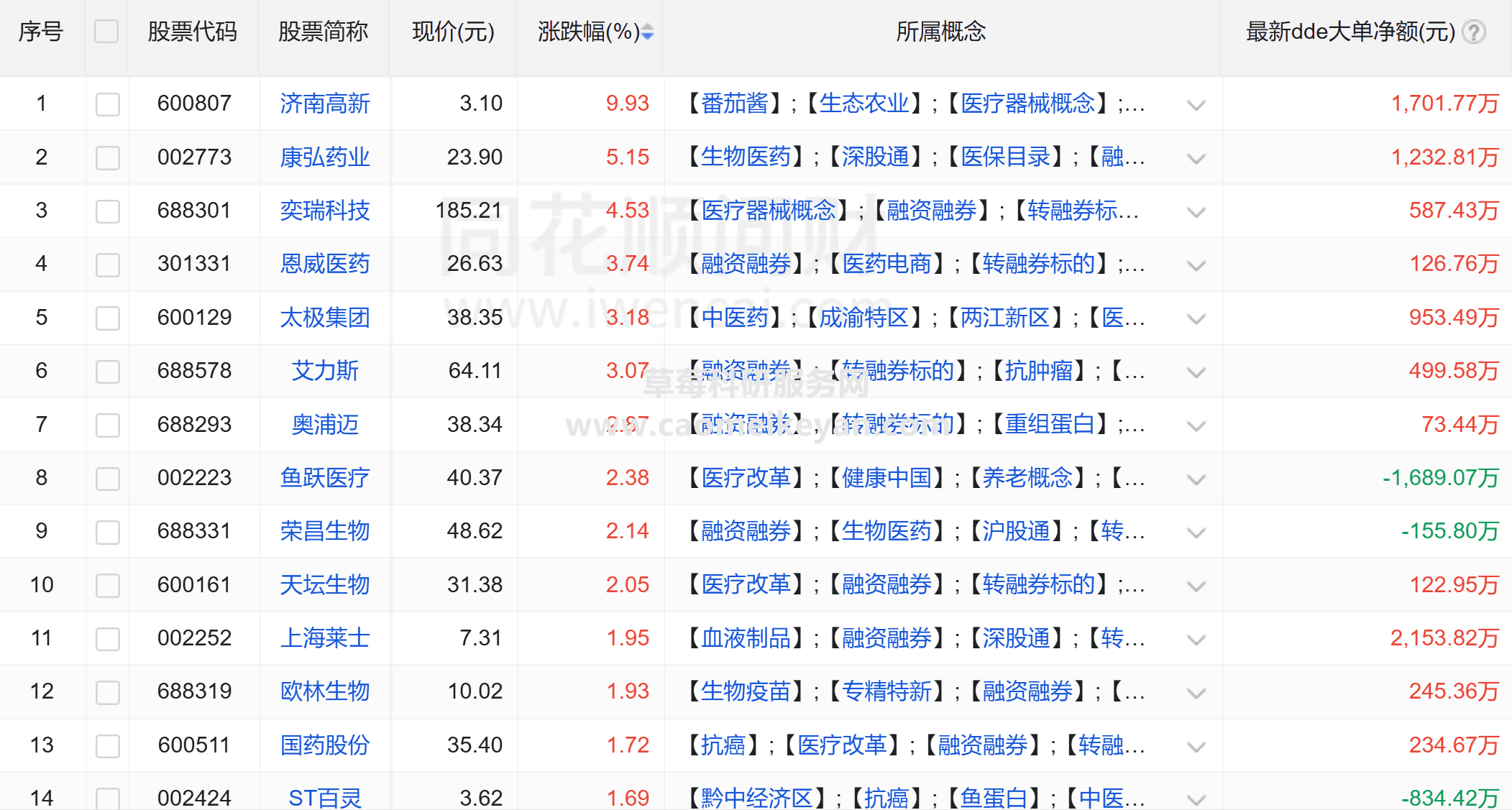Show more concepts for 鱼跃医疗
The width and height of the screenshot is (1512, 810).
point(1196,479)
